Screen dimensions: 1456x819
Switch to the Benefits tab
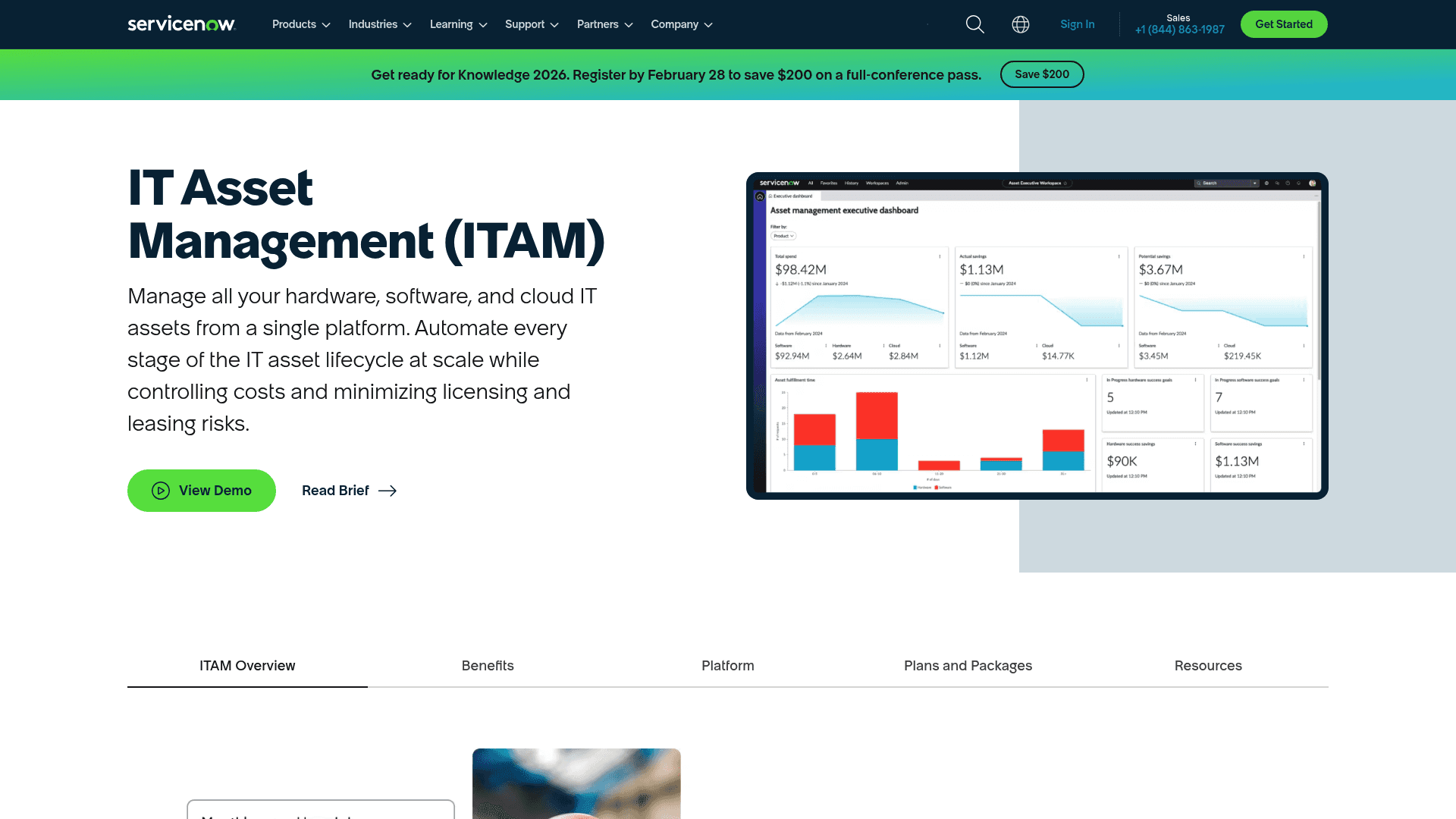488,666
